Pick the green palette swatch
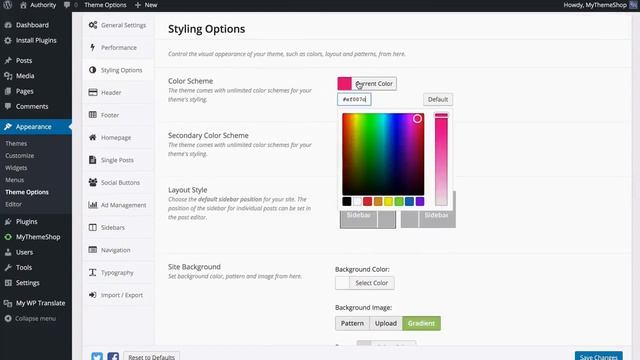 [x=399, y=201]
